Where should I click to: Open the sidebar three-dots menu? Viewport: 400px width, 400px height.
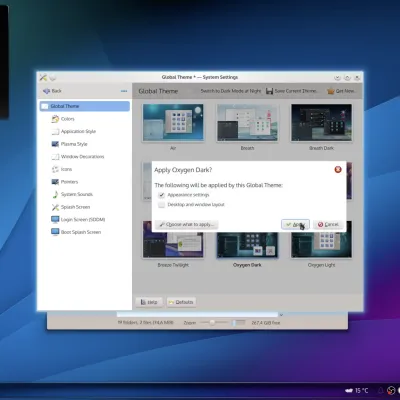(x=124, y=91)
